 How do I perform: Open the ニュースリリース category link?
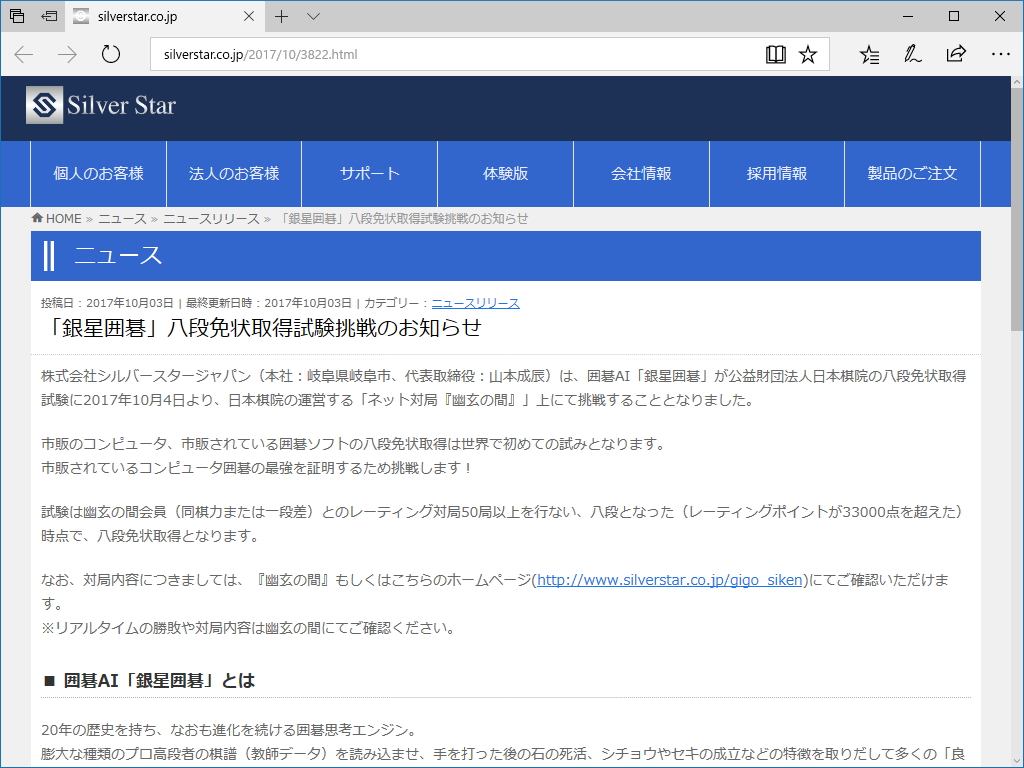[476, 302]
